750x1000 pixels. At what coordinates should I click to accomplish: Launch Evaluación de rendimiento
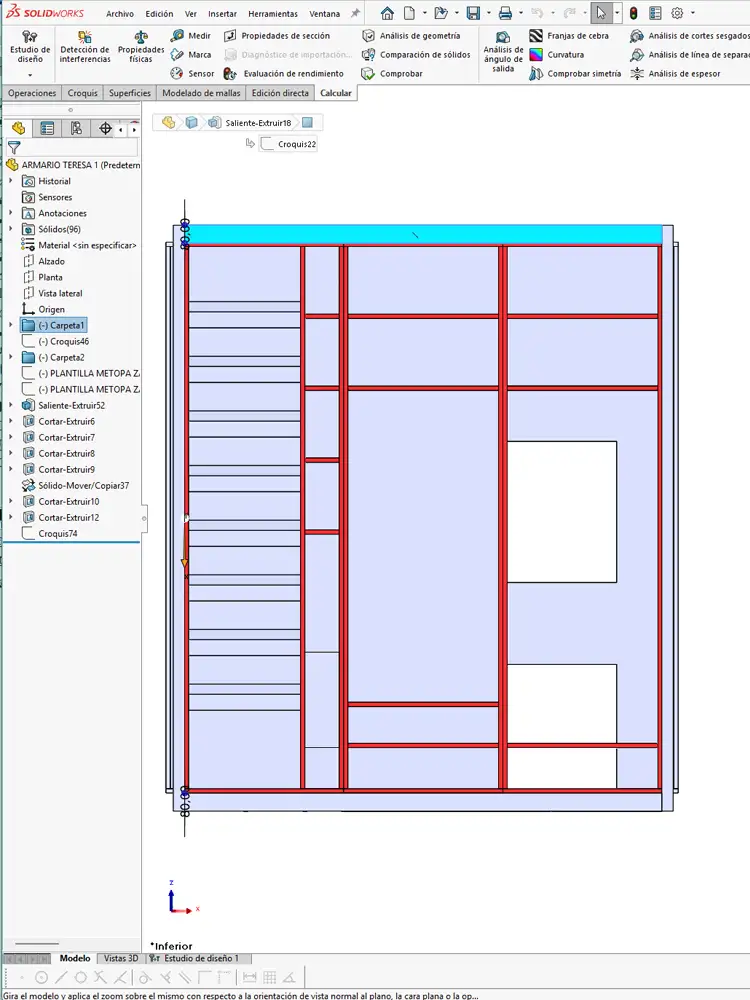click(284, 73)
